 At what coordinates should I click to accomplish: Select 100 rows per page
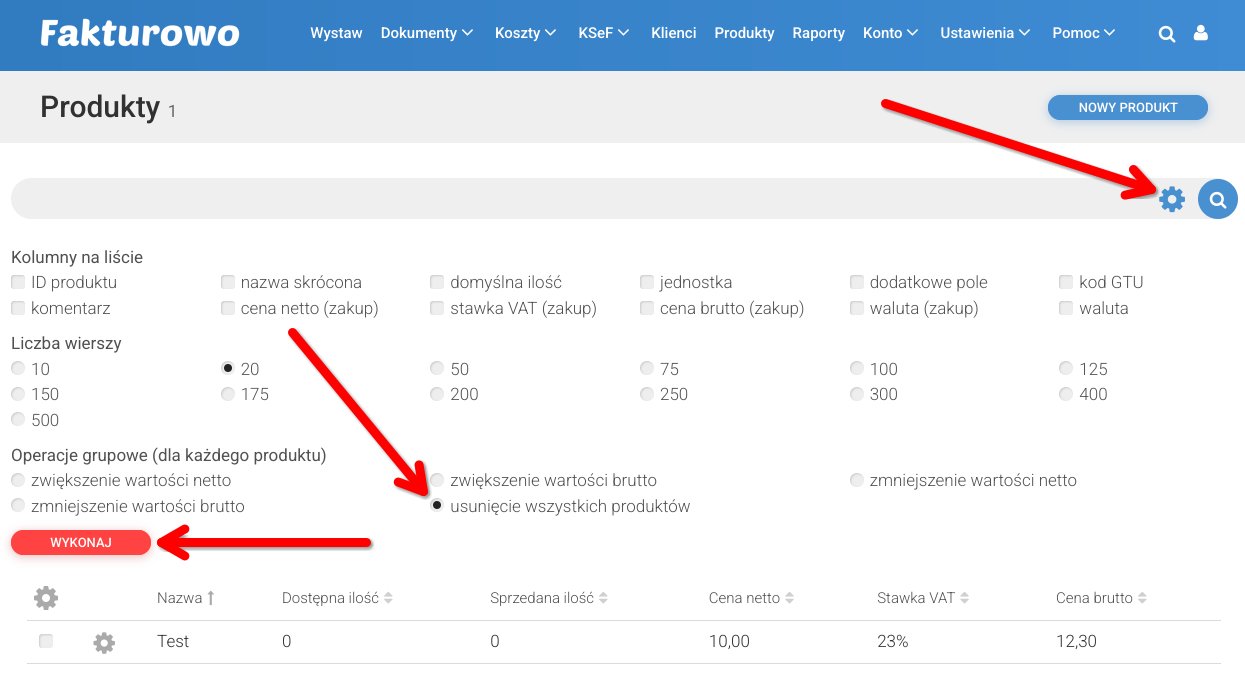click(x=857, y=368)
